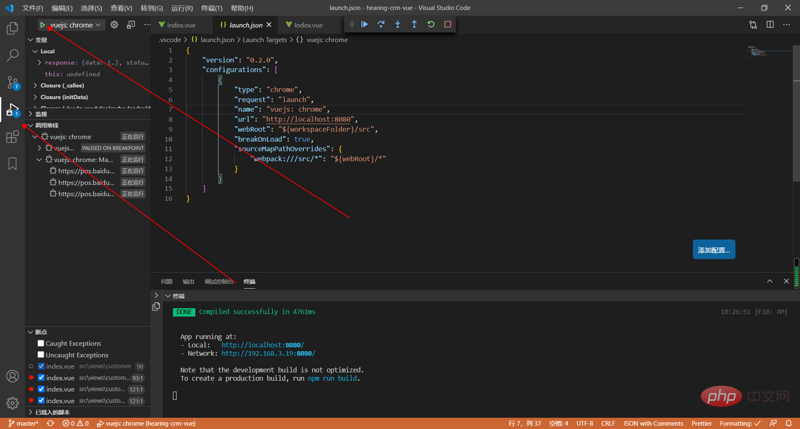Image resolution: width=800 pixels, height=429 pixels.
Task: Expand the 已载入的脚本 loaded scripts section
Action: tap(31, 412)
